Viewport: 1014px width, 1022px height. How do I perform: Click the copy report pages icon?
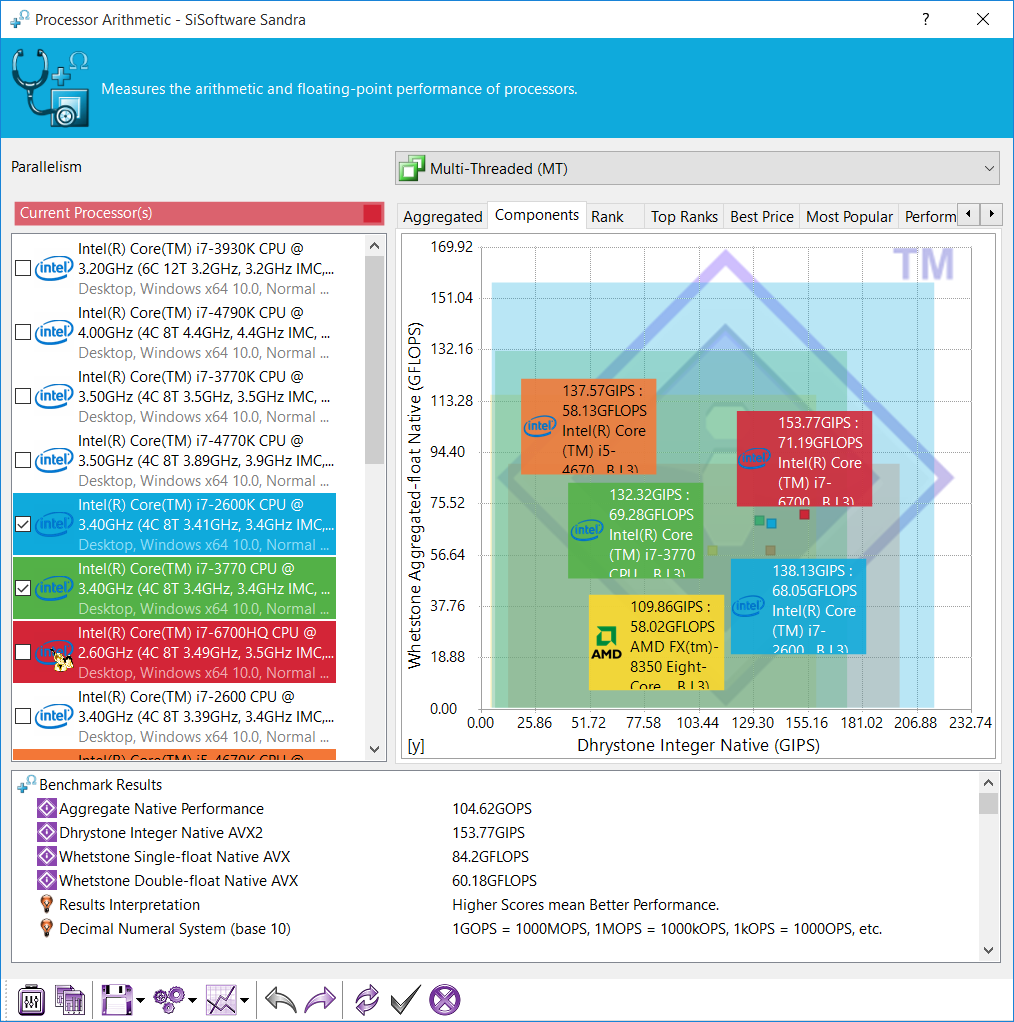[70, 999]
